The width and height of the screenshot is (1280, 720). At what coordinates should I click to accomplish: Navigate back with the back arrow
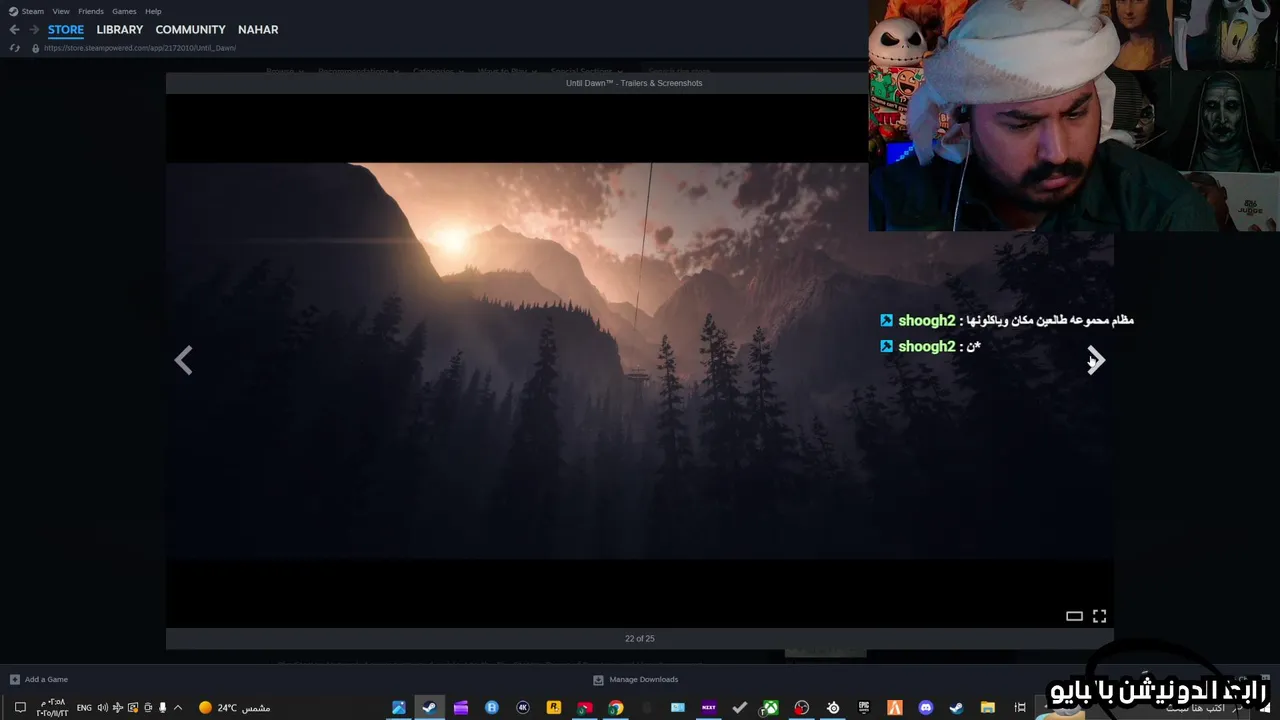pyautogui.click(x=14, y=30)
